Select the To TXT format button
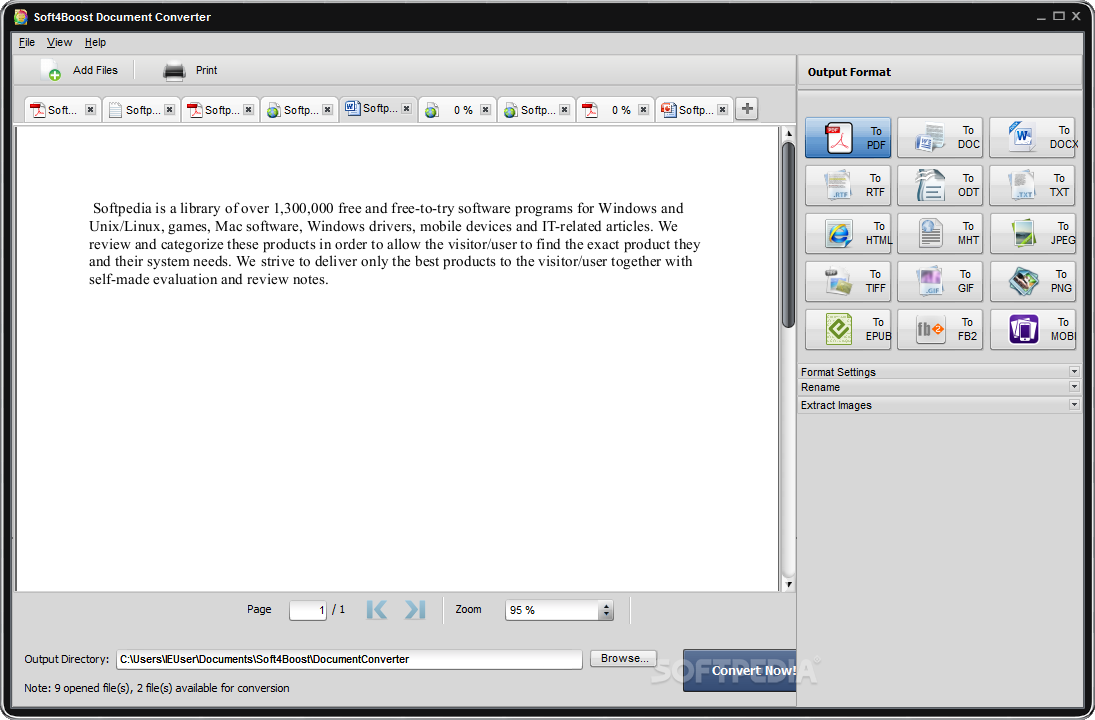Viewport: 1095px width, 720px height. click(1032, 185)
